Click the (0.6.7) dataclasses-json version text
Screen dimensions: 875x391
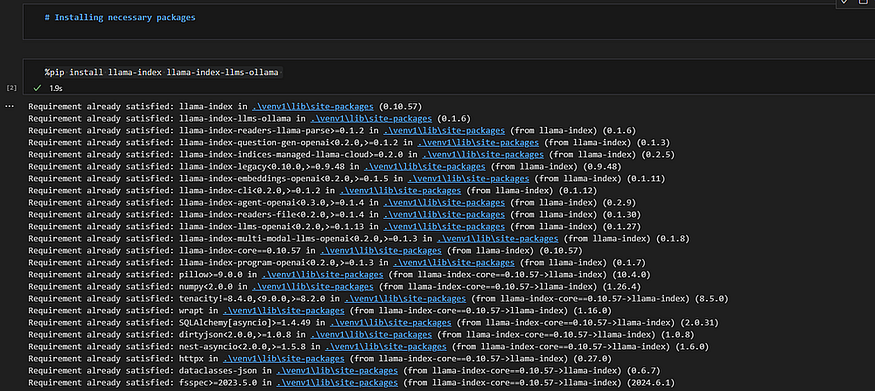(x=643, y=371)
